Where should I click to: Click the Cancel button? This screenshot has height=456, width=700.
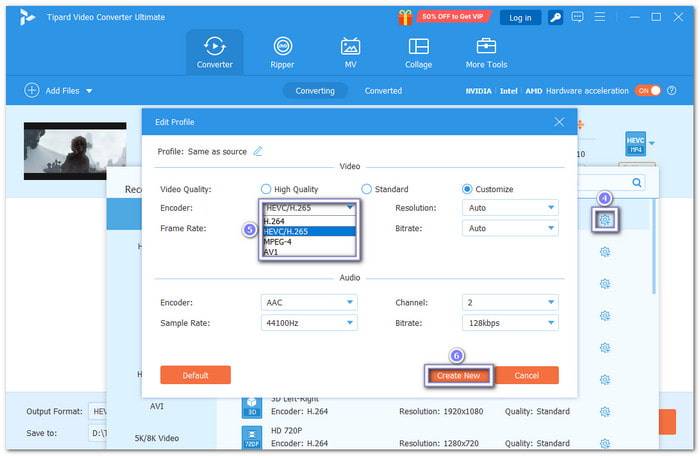[x=527, y=375]
